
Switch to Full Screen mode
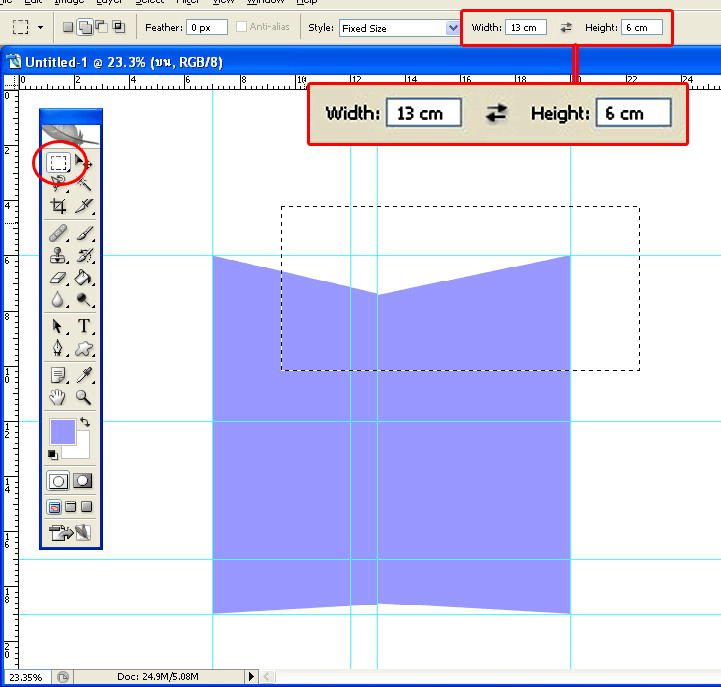coord(86,507)
